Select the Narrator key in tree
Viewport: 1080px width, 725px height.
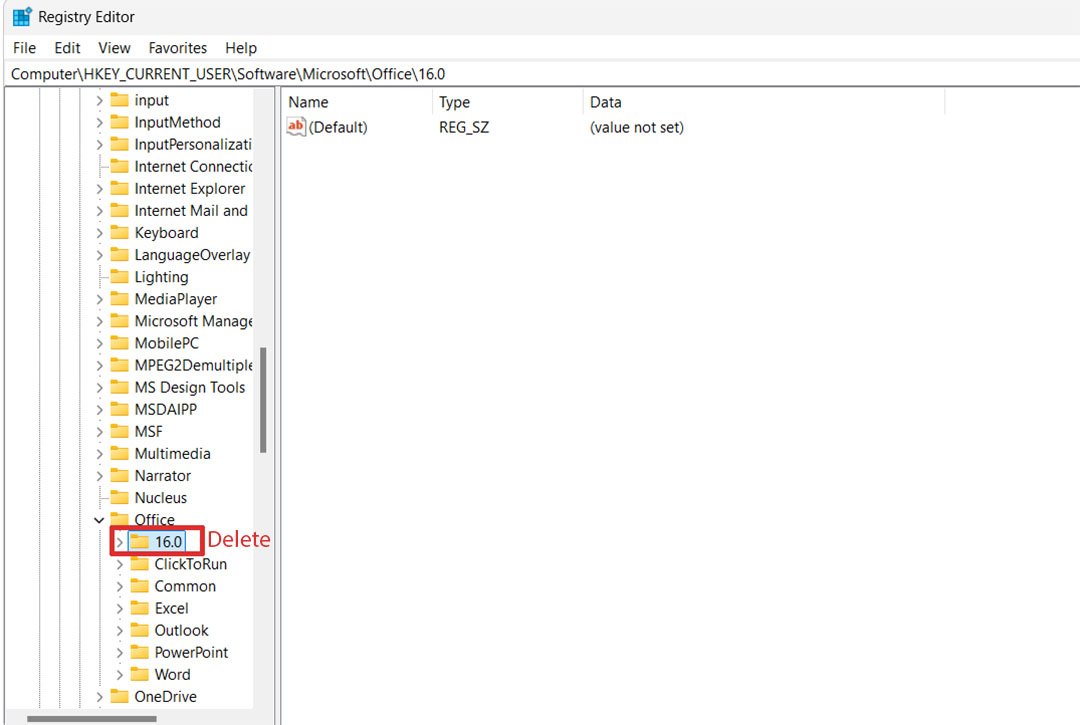pos(162,476)
